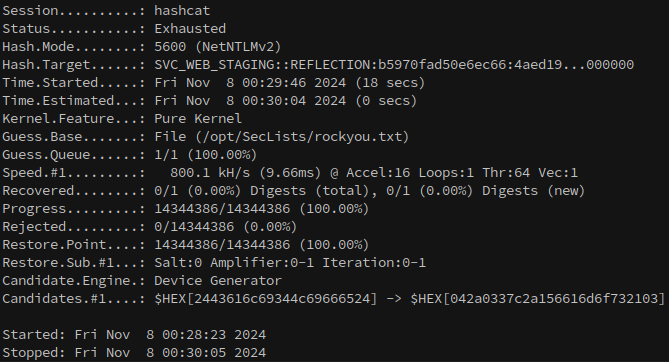Click the Stopped: Fri Nov 8 00:30:05 line
This screenshot has height=362, width=669.
click(x=134, y=353)
